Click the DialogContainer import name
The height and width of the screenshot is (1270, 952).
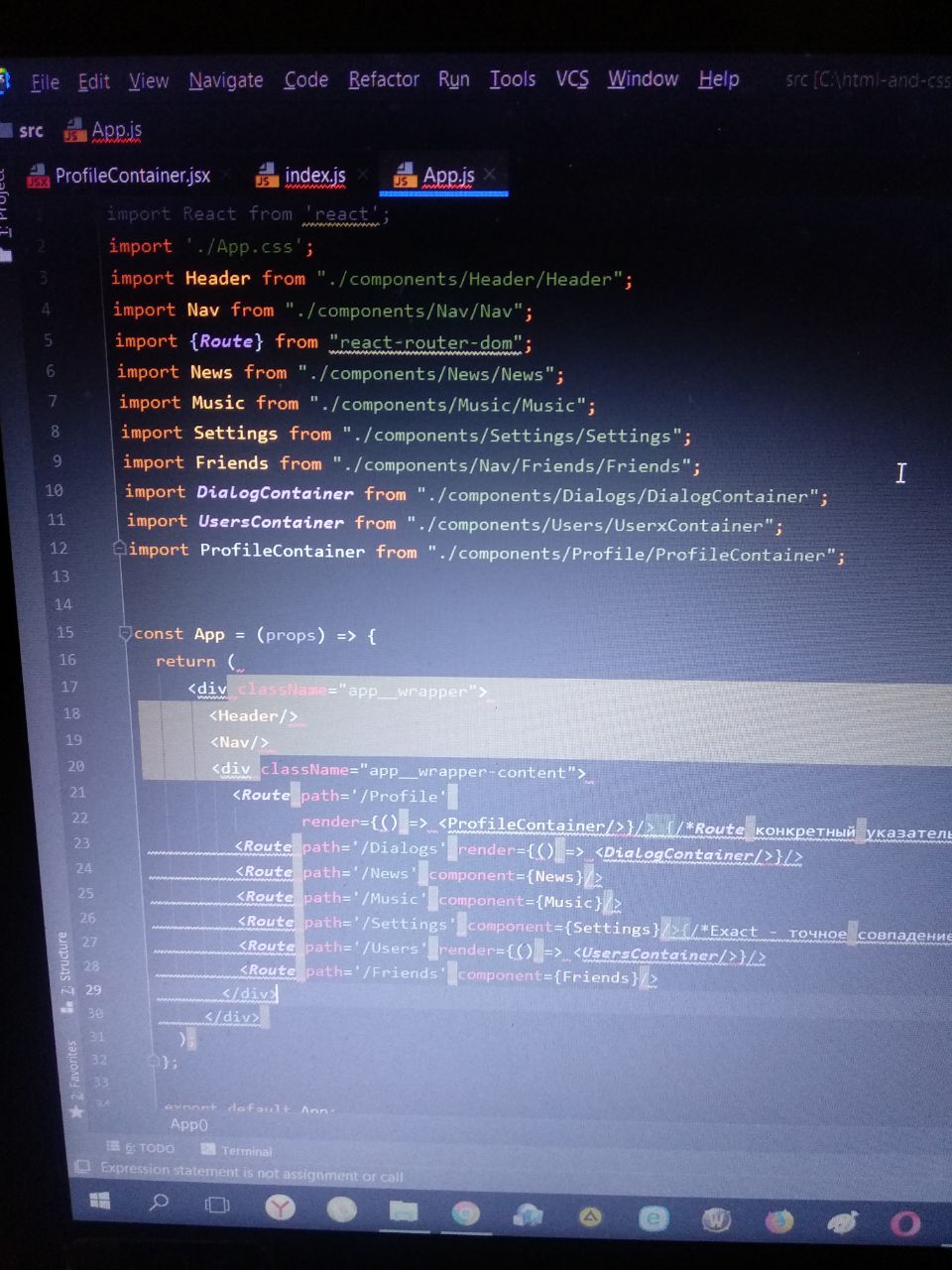(x=275, y=493)
